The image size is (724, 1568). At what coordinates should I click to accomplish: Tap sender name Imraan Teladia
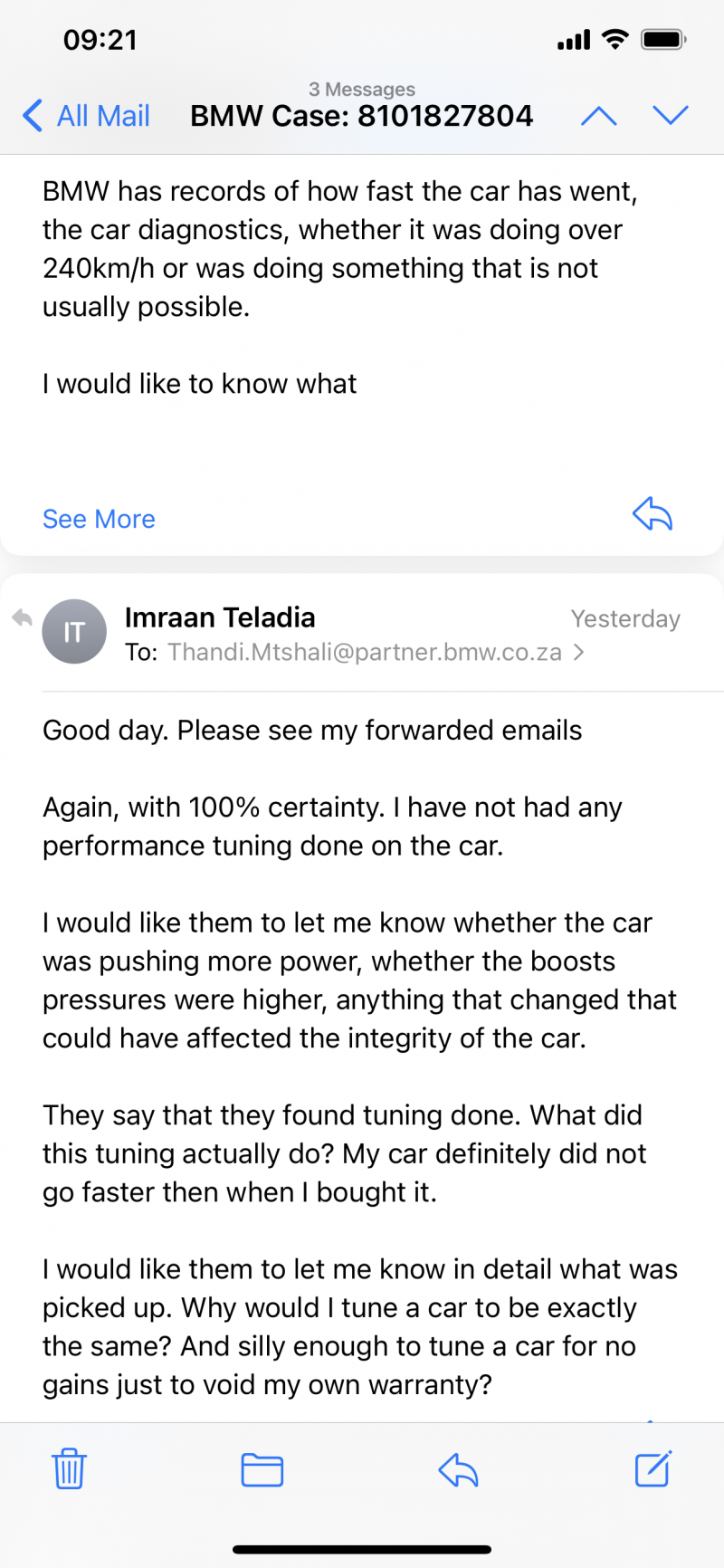click(220, 617)
